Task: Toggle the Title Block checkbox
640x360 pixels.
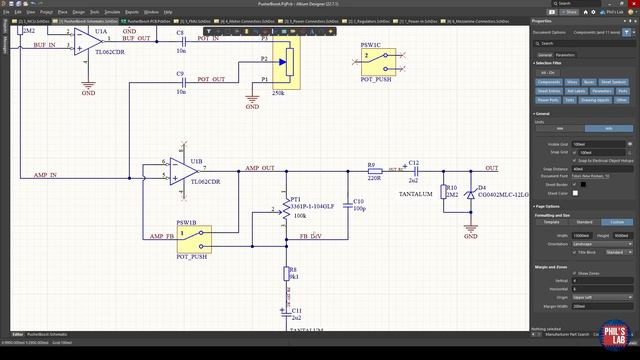Action: [x=575, y=252]
